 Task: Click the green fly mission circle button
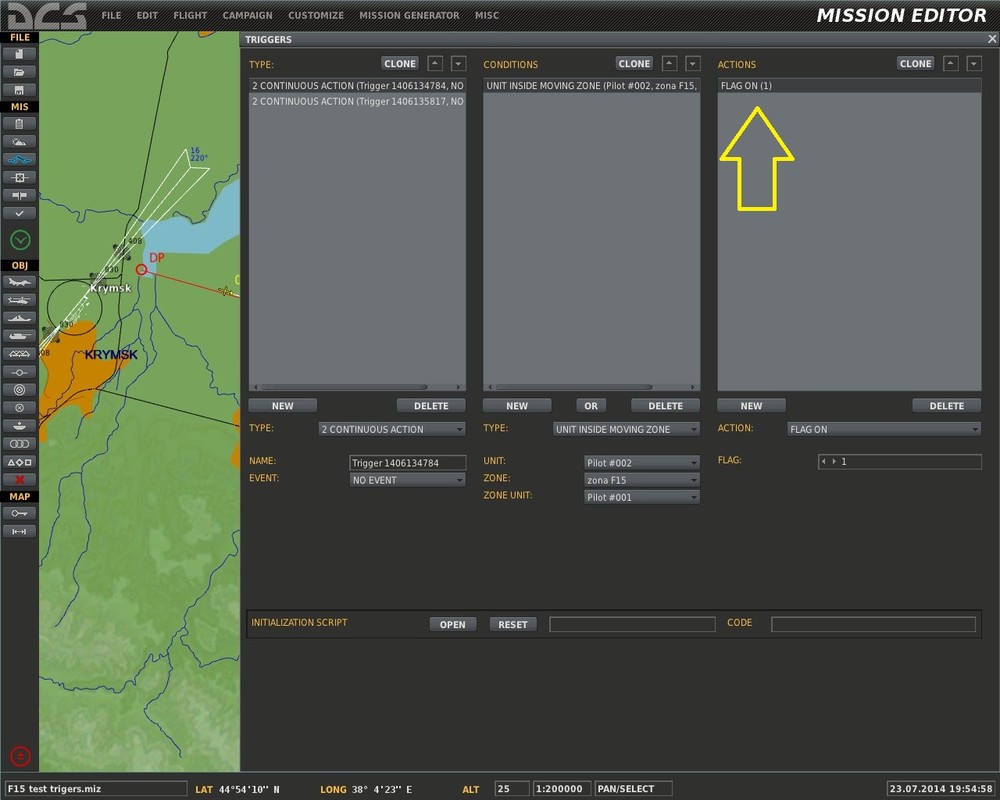(20, 240)
